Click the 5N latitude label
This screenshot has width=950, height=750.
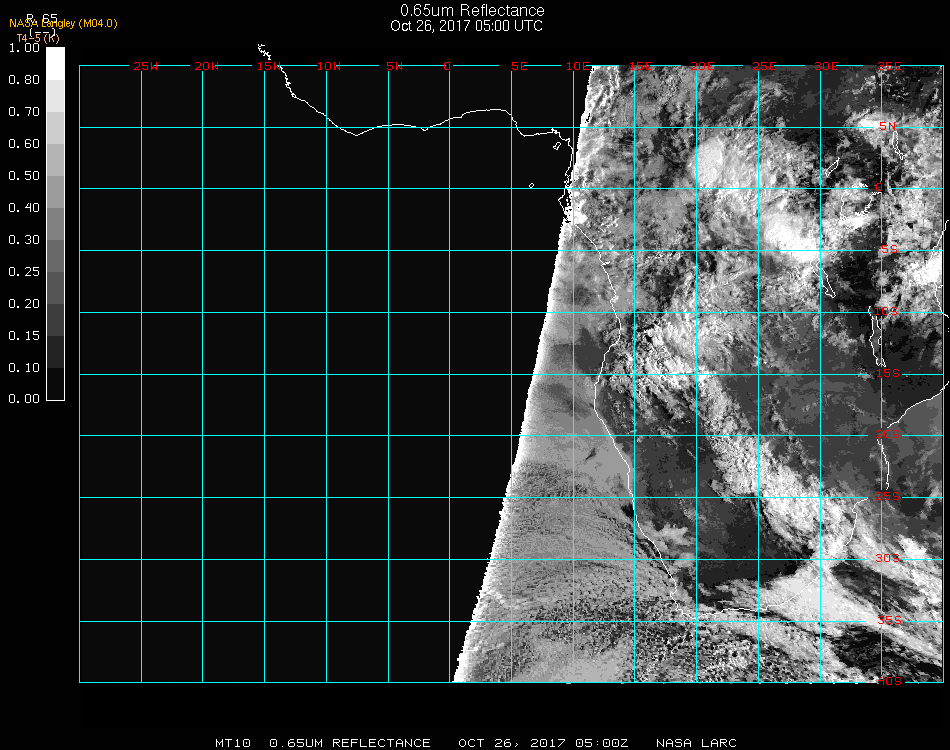coord(888,126)
